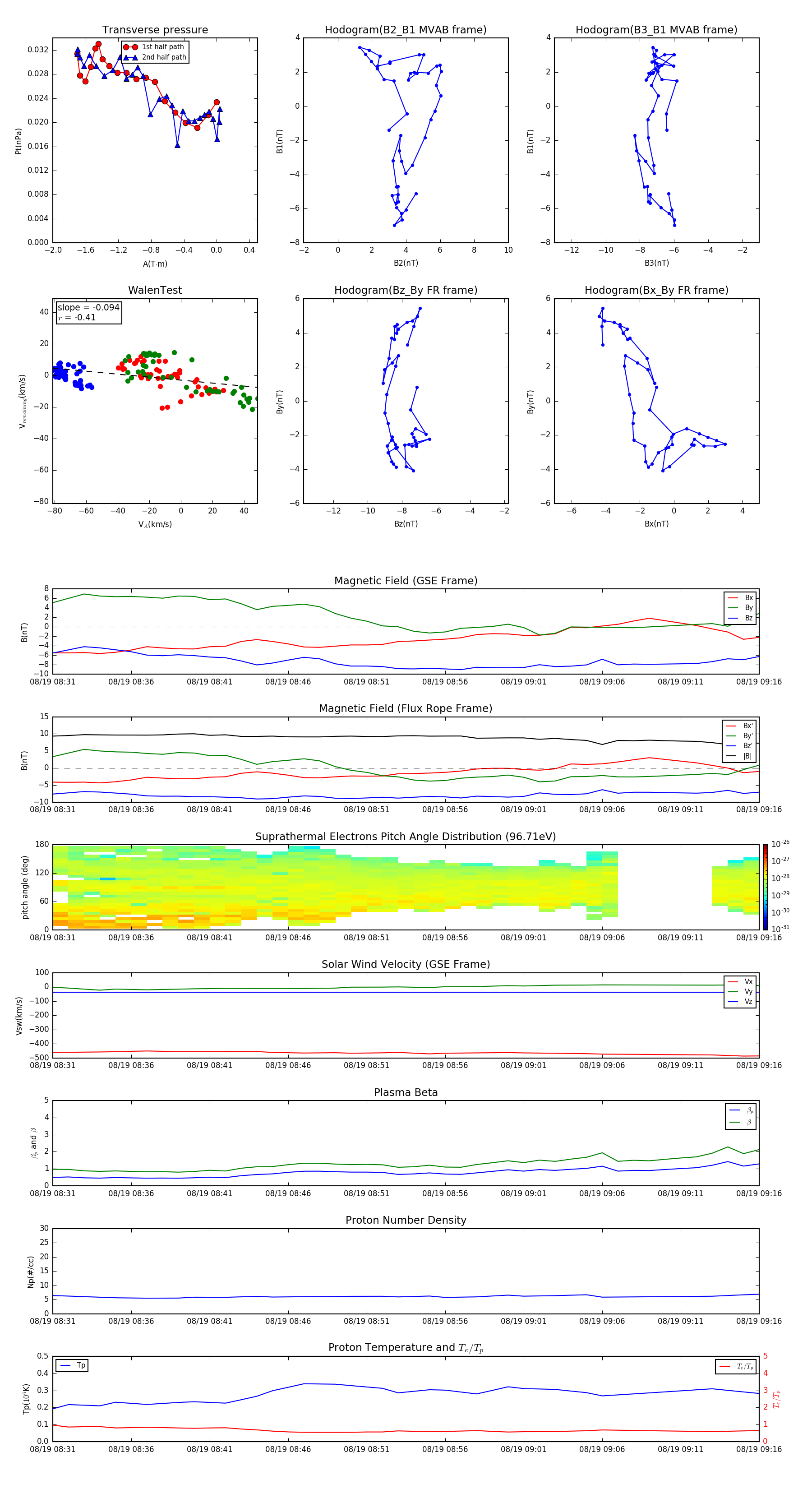This screenshot has height=1489, width=812.
Task: Click the 'Transverse pressure' plot title
Action: 155,30
